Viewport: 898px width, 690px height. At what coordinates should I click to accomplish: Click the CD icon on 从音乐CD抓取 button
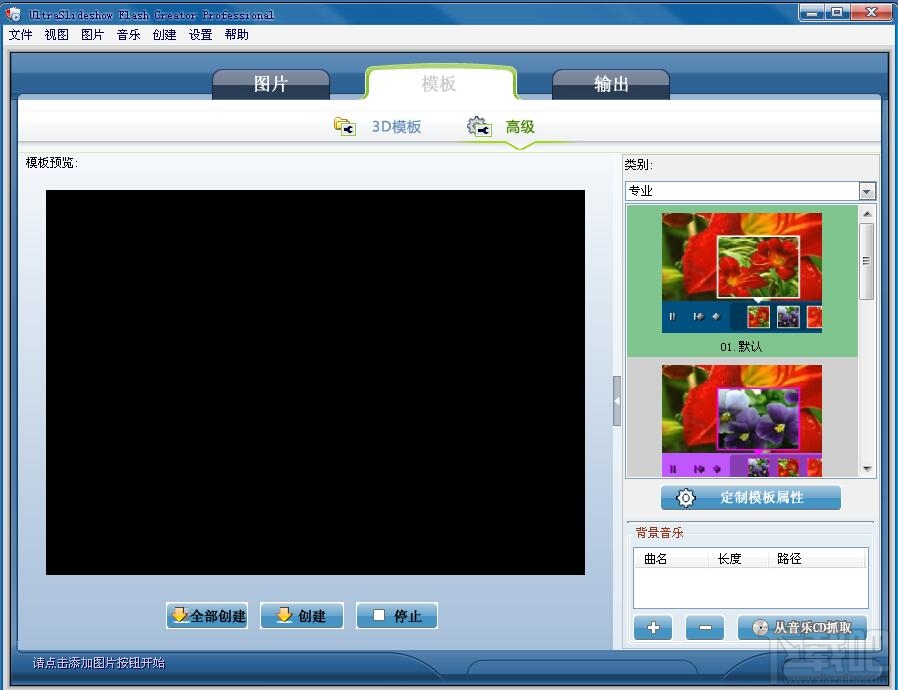tap(760, 628)
